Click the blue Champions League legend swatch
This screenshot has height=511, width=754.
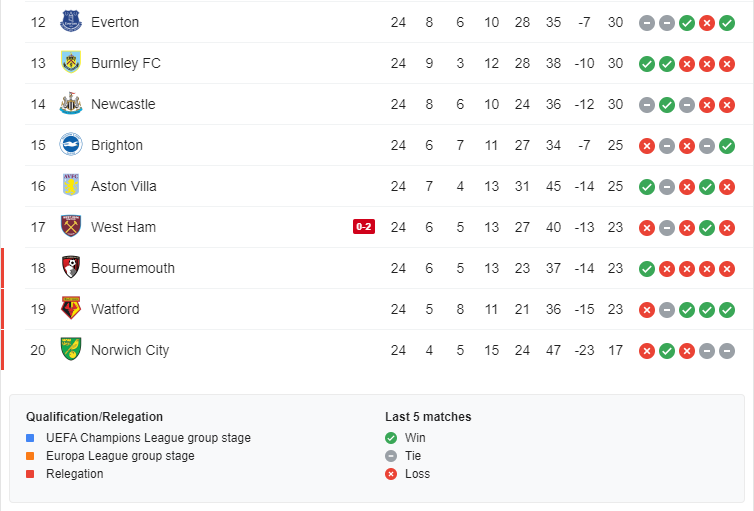coord(30,438)
